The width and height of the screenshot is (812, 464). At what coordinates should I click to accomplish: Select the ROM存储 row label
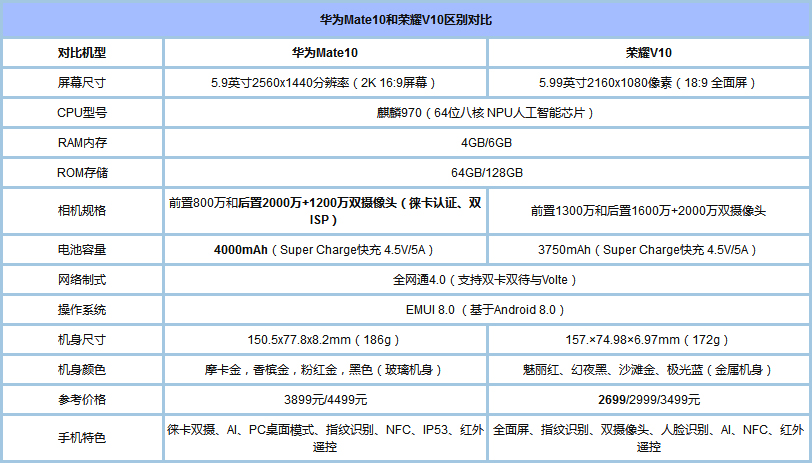pos(82,173)
